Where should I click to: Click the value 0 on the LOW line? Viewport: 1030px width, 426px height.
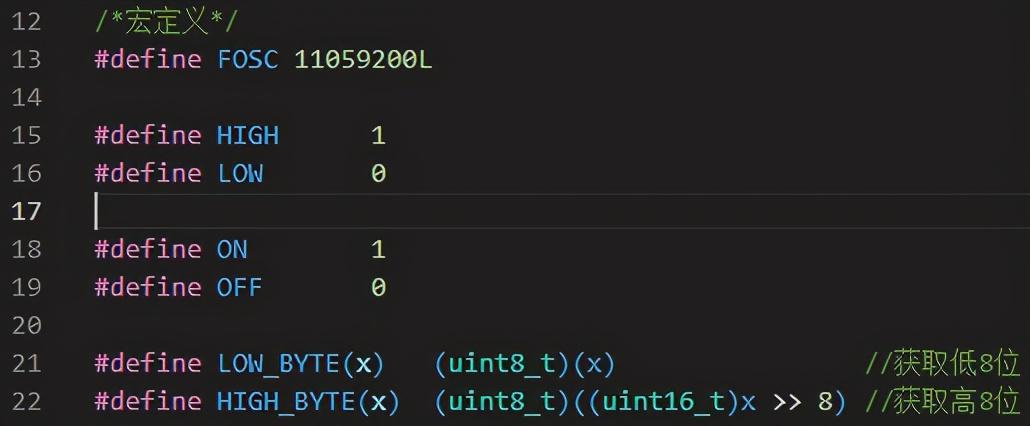click(x=378, y=173)
